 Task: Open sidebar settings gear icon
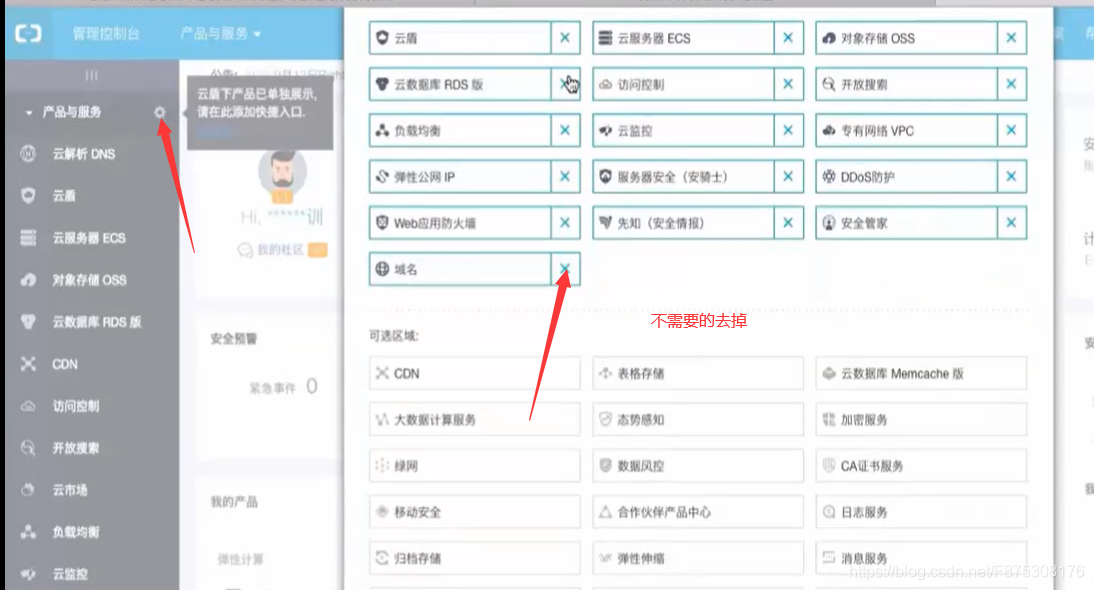pos(160,112)
